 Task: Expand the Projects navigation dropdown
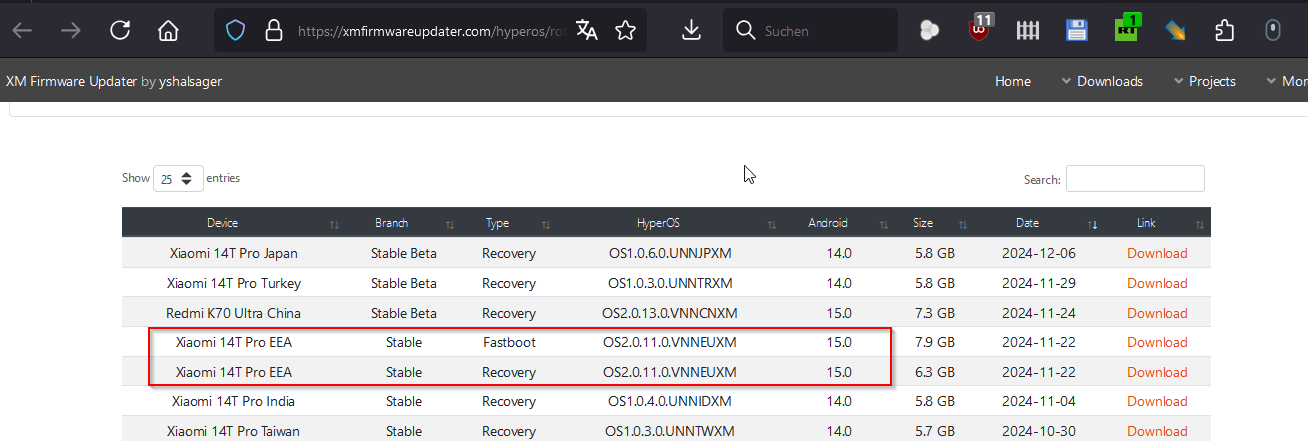pos(1204,81)
